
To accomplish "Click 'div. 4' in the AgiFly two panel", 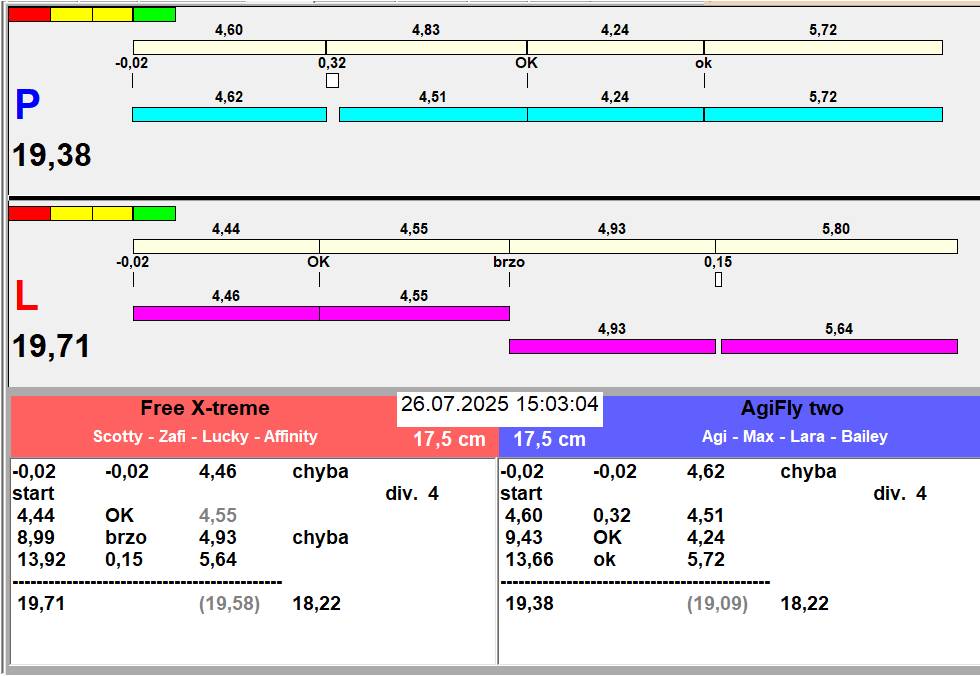I will point(899,494).
